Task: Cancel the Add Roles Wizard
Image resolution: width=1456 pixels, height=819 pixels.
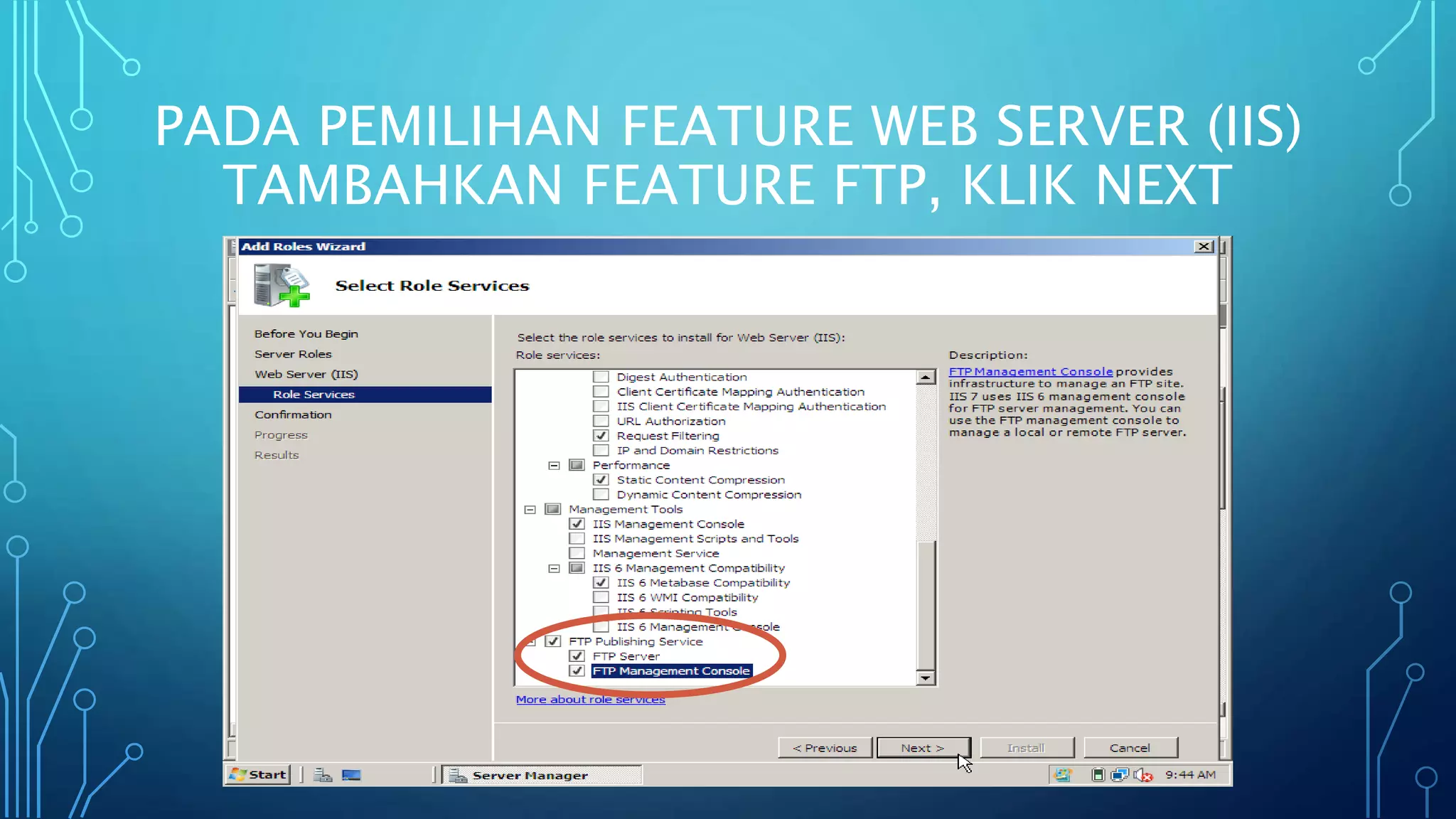Action: click(1130, 748)
